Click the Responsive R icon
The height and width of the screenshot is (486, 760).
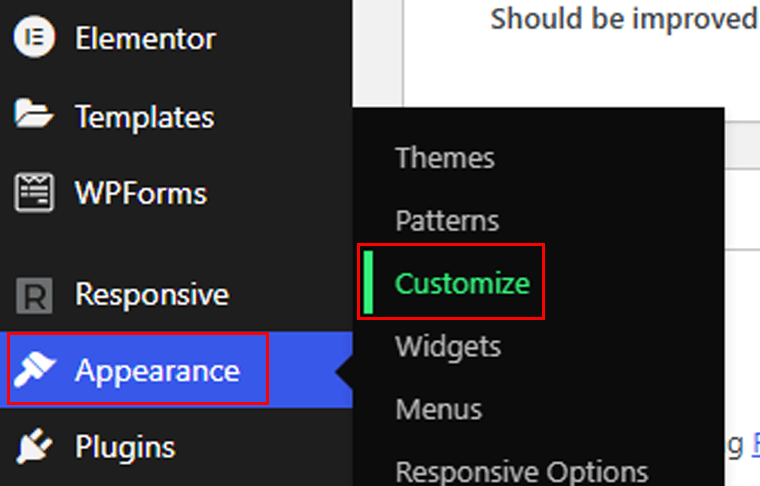click(34, 295)
